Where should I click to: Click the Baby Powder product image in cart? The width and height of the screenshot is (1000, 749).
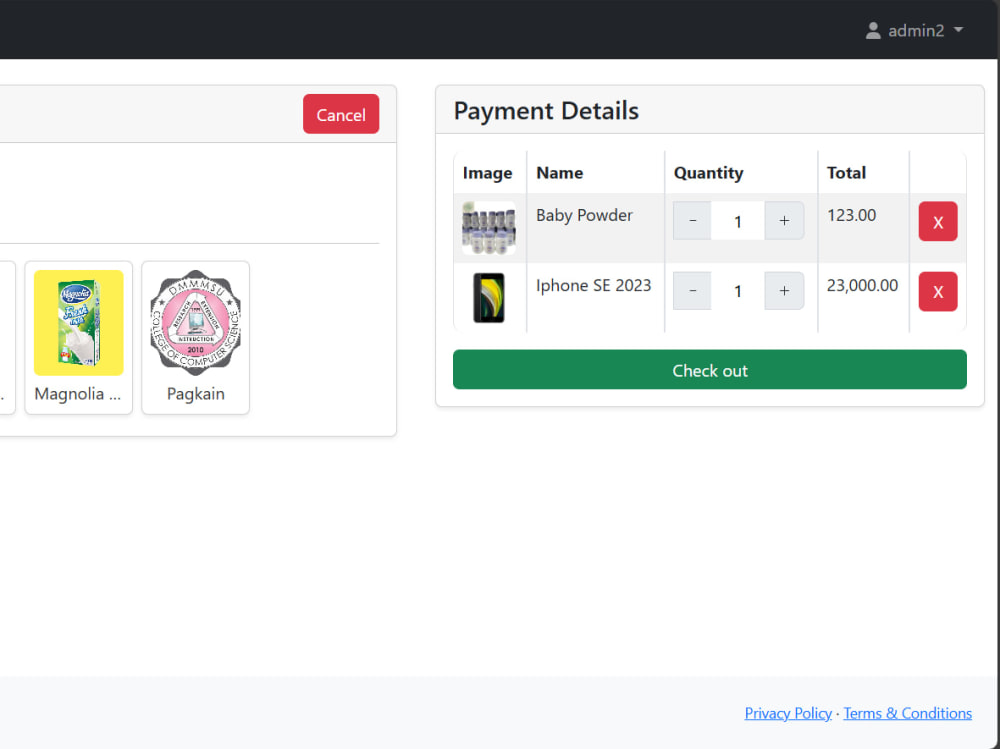pyautogui.click(x=489, y=228)
